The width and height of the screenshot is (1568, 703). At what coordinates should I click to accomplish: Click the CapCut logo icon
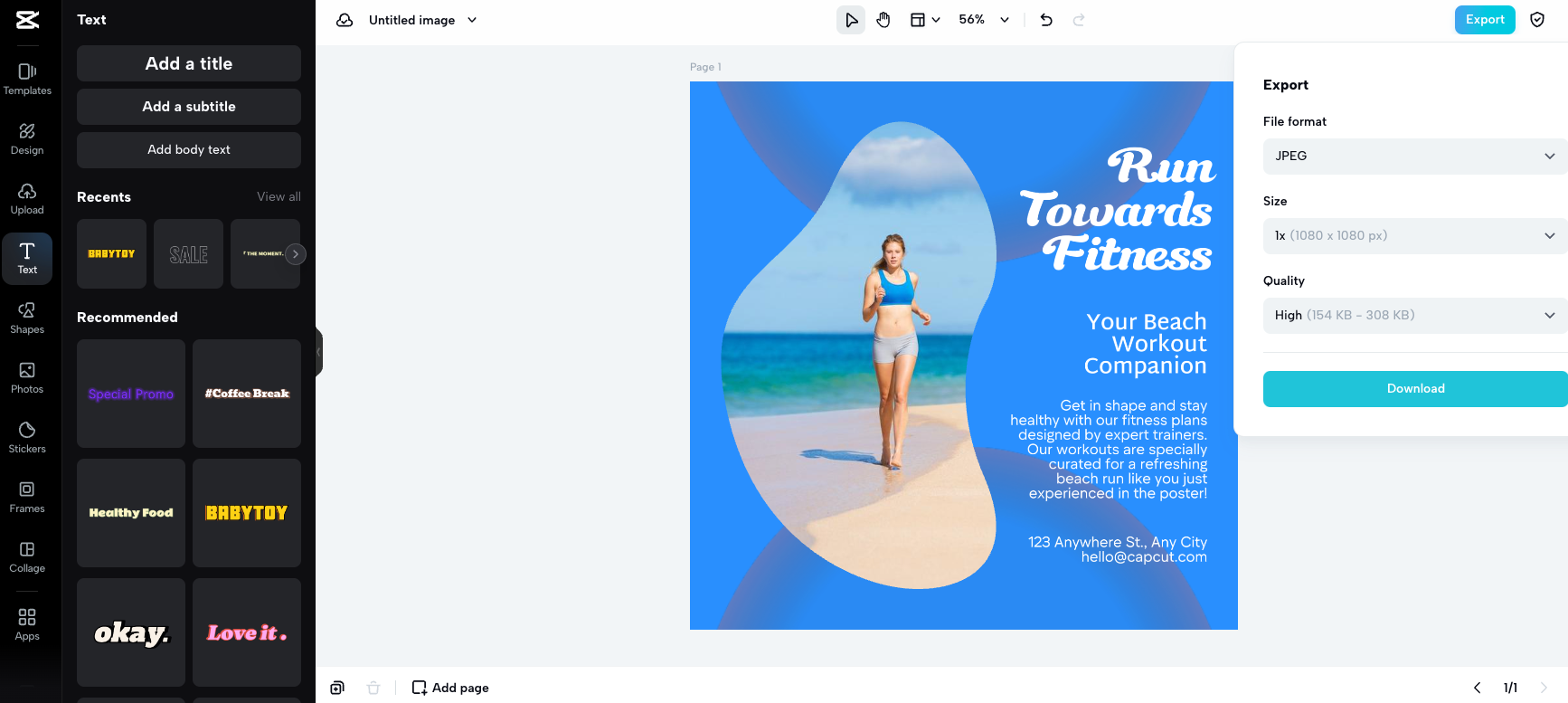tap(27, 20)
